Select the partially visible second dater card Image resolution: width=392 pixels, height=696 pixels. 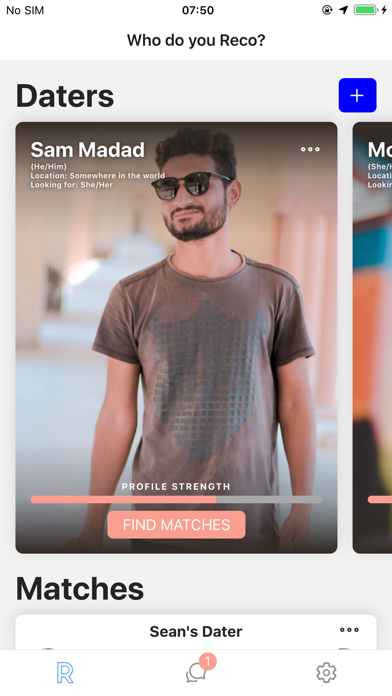tap(372, 337)
